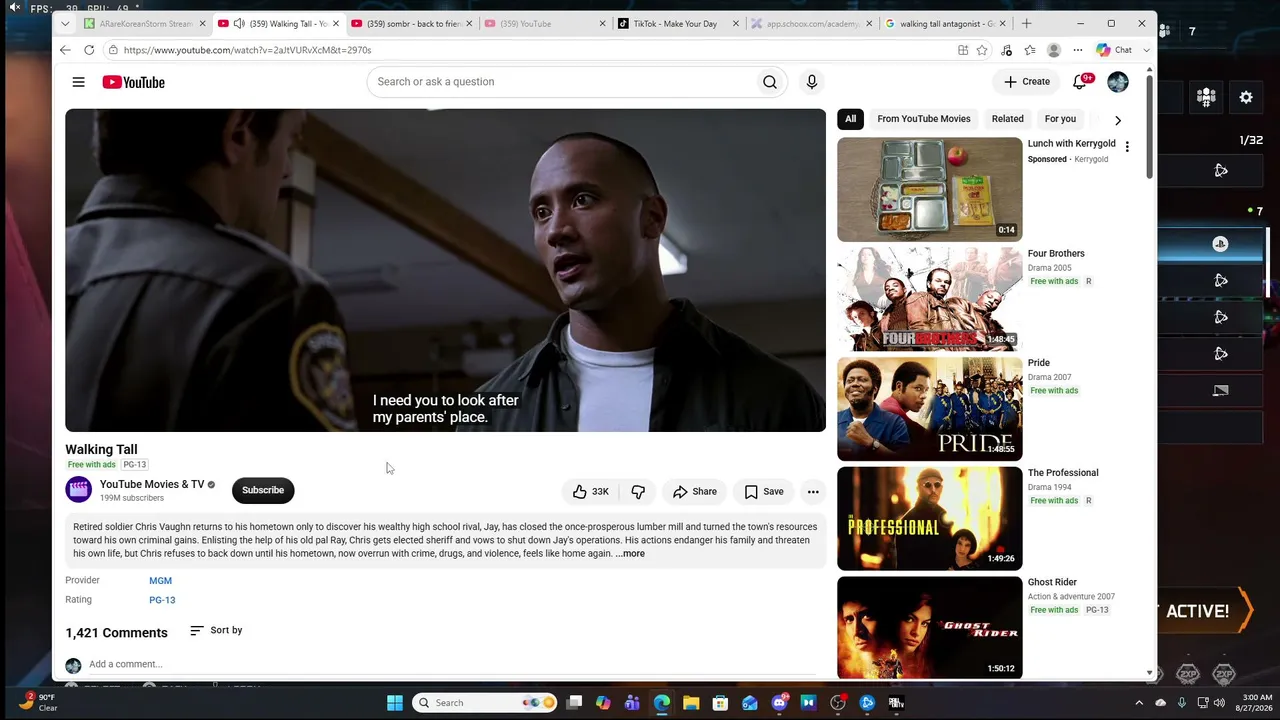
Task: Click the group icon in game overlay
Action: 1206,97
